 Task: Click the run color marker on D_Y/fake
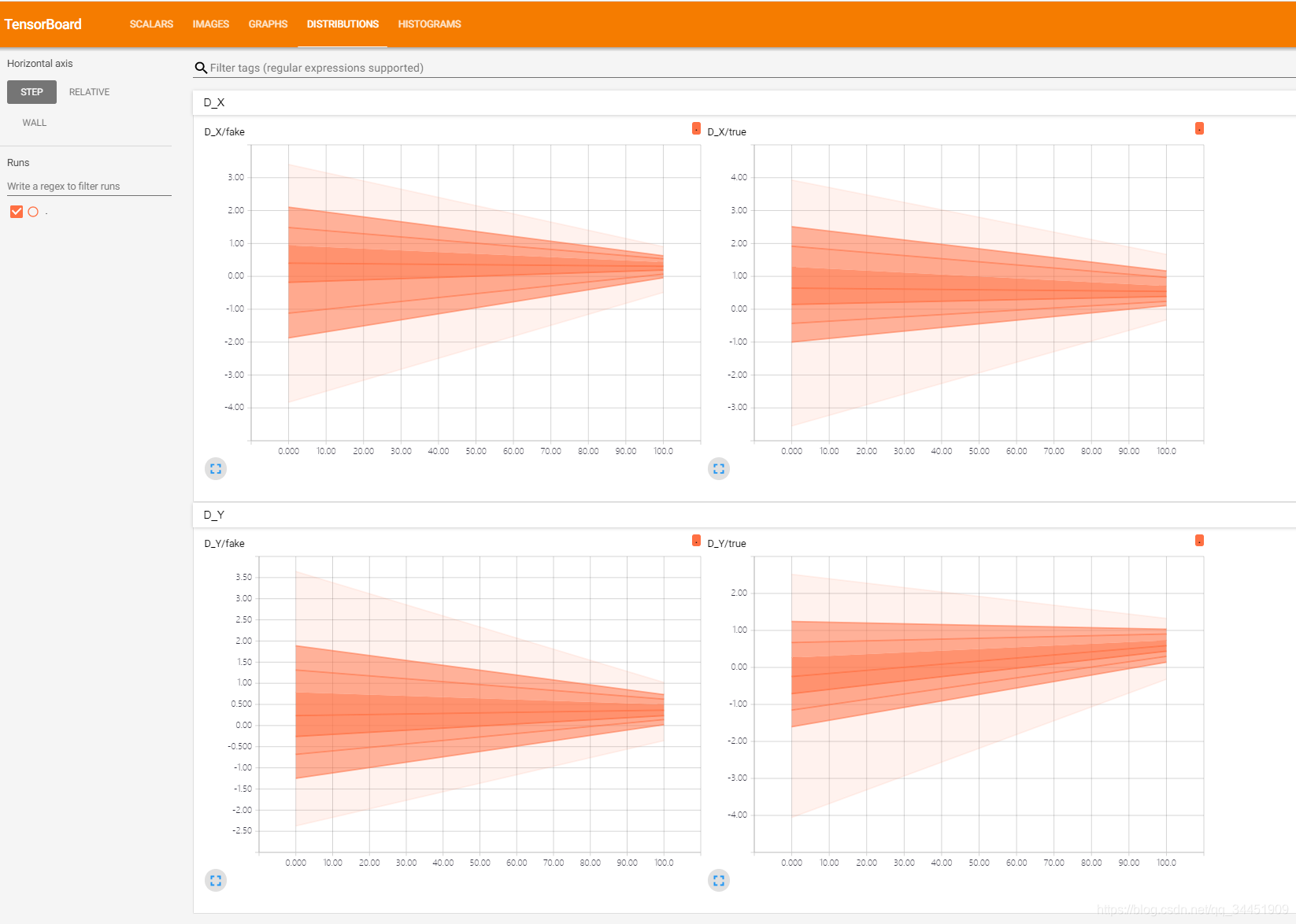pos(696,541)
